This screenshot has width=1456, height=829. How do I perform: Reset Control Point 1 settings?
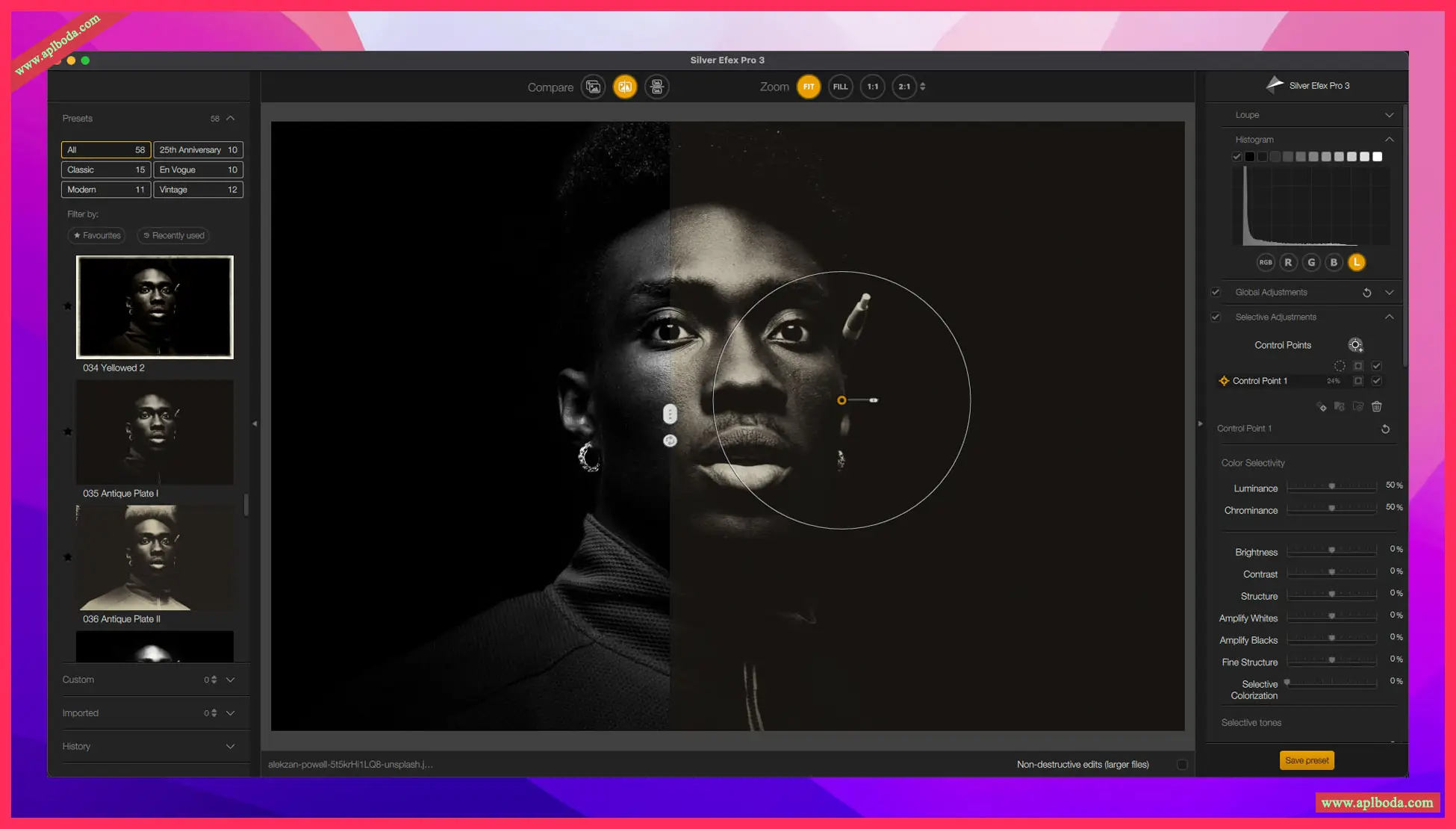[1385, 429]
